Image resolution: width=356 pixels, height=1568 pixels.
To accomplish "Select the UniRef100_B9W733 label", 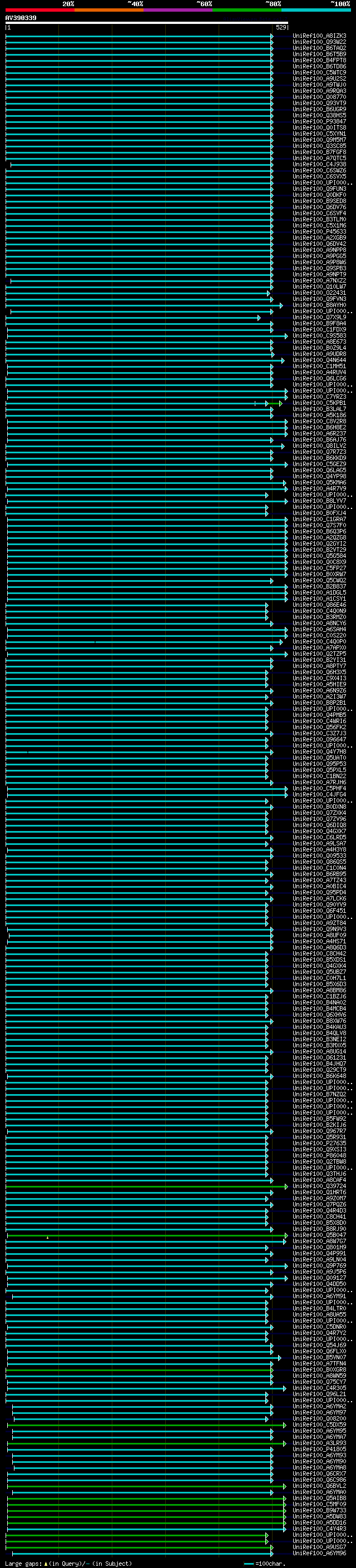I will tap(319, 1511).
